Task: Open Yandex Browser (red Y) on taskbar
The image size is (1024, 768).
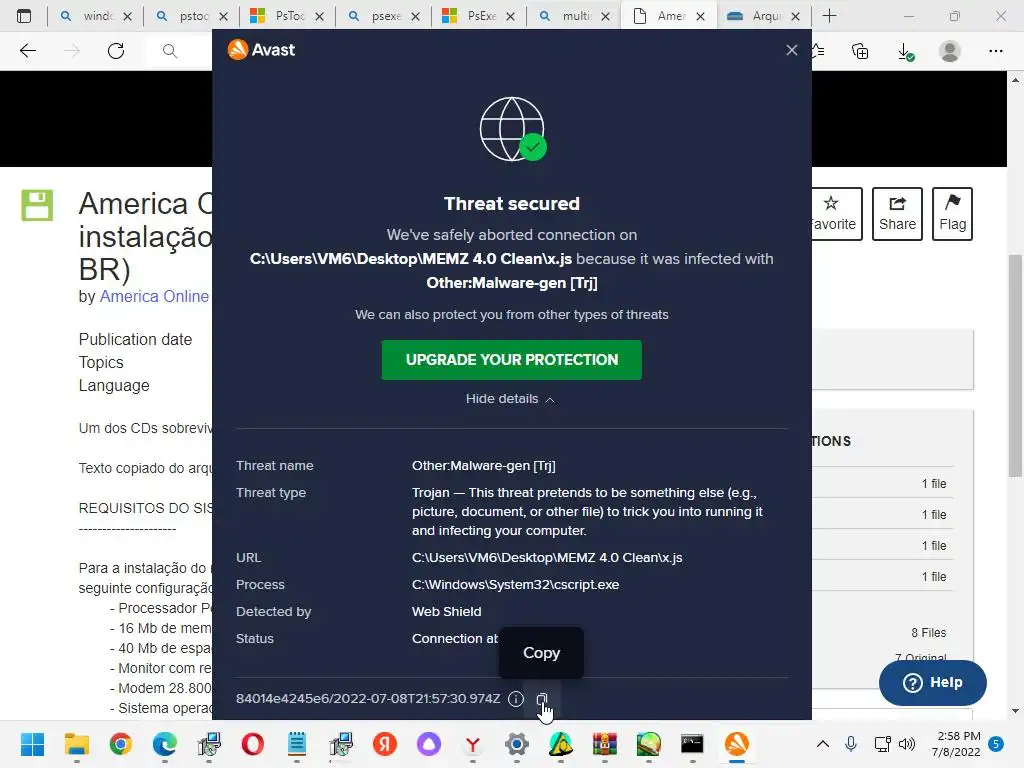Action: tap(473, 744)
